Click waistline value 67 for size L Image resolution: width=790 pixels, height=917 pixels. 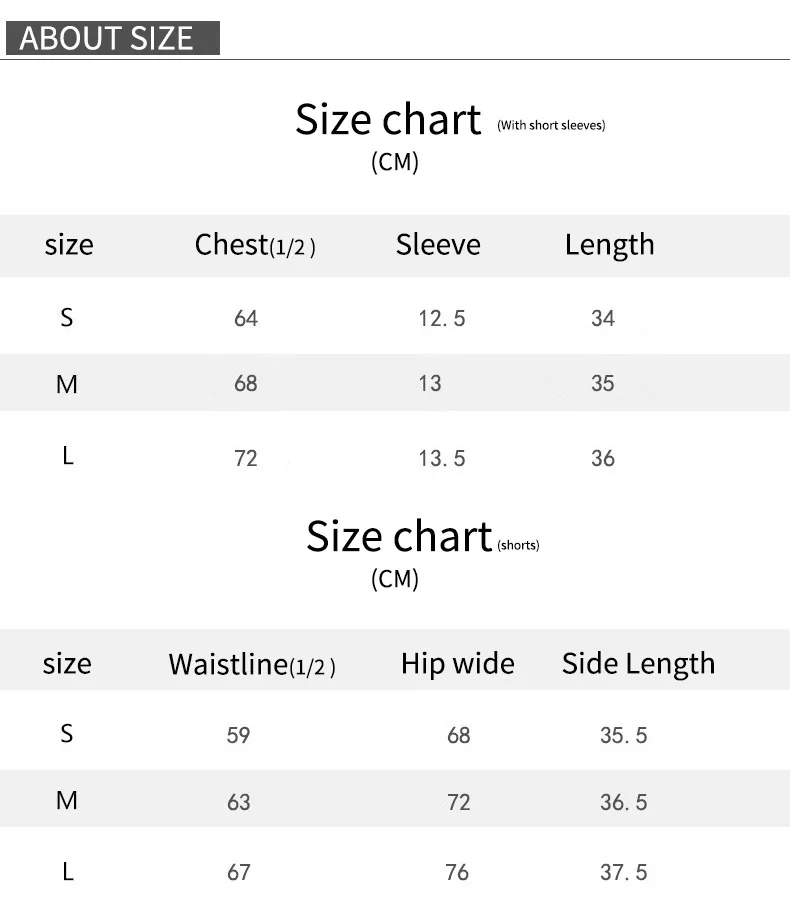click(238, 873)
